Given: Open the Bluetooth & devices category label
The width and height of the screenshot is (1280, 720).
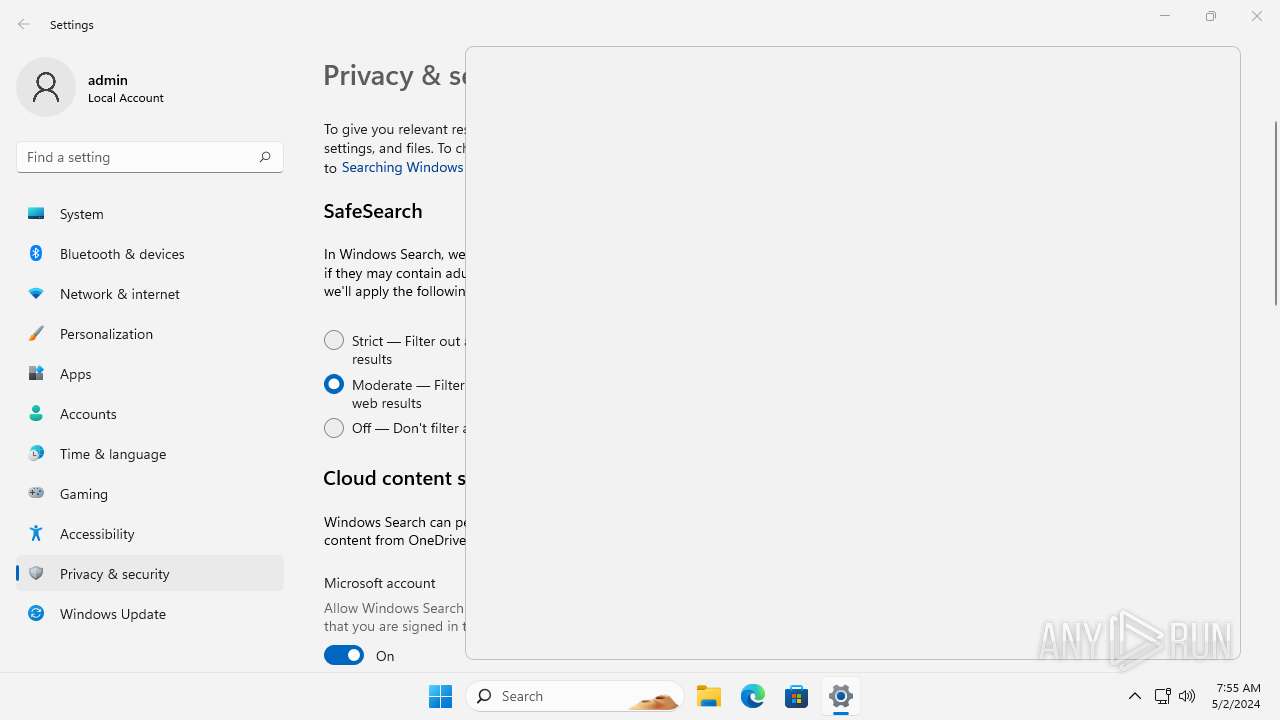Looking at the screenshot, I should coord(122,253).
